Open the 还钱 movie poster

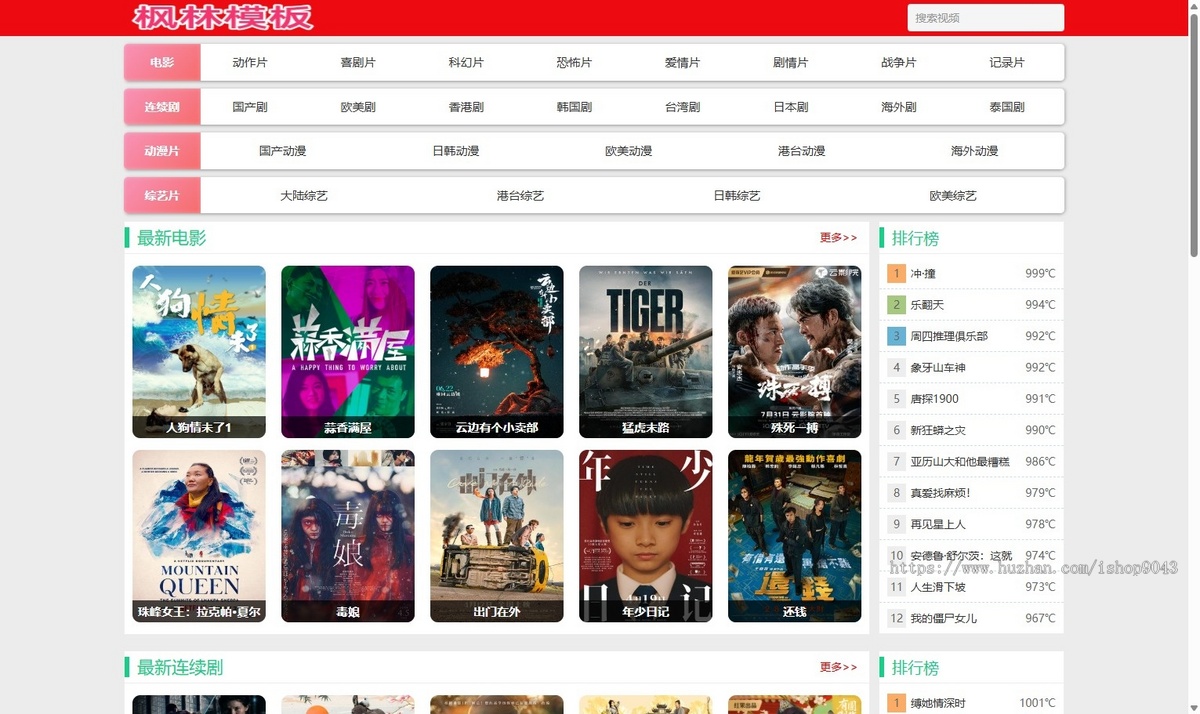(x=795, y=536)
